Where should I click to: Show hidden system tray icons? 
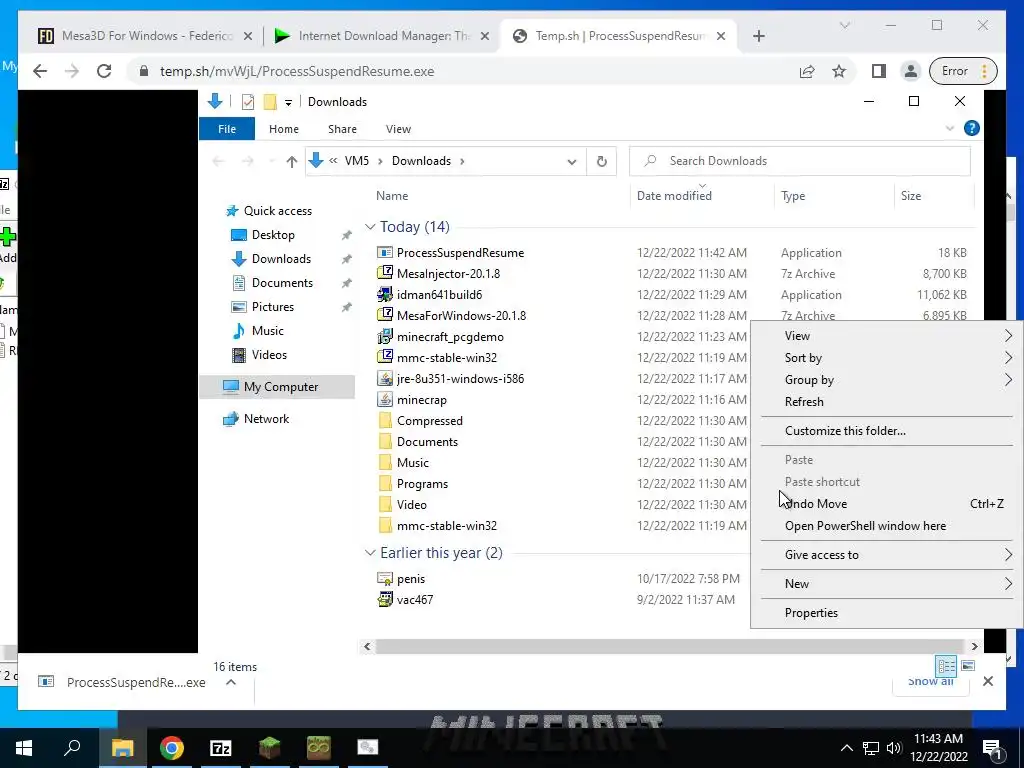(846, 748)
